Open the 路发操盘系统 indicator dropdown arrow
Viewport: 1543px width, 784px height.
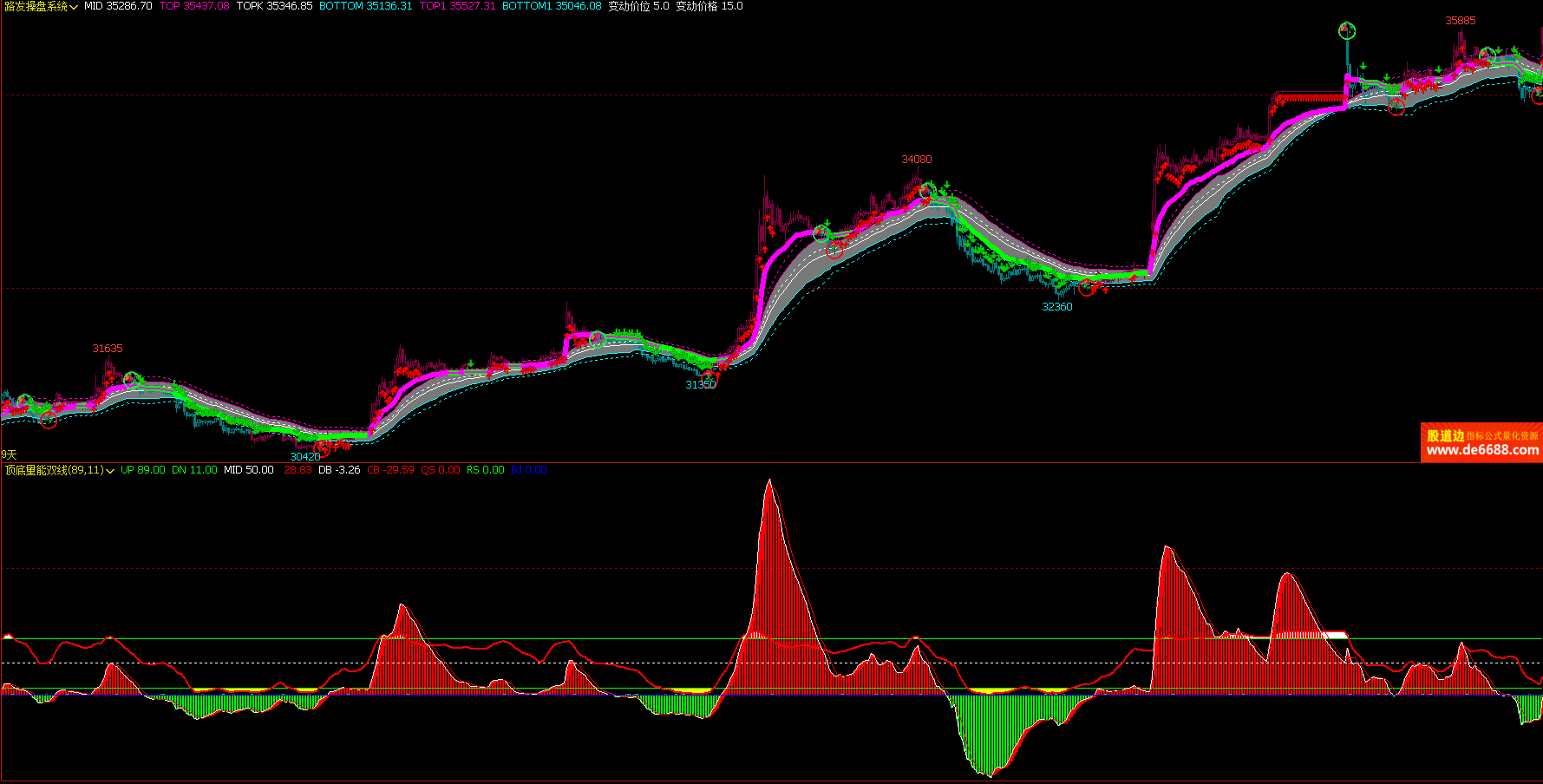coord(74,7)
